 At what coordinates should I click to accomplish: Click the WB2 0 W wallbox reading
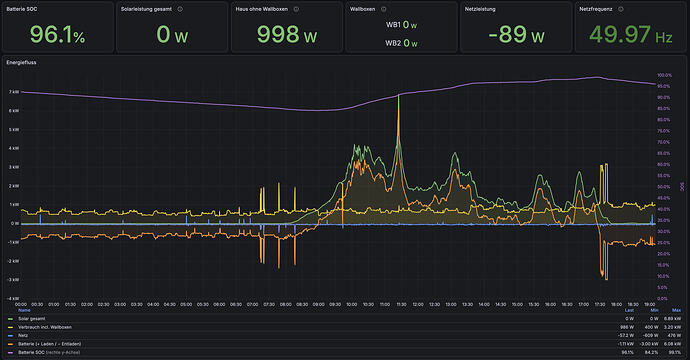[x=401, y=43]
